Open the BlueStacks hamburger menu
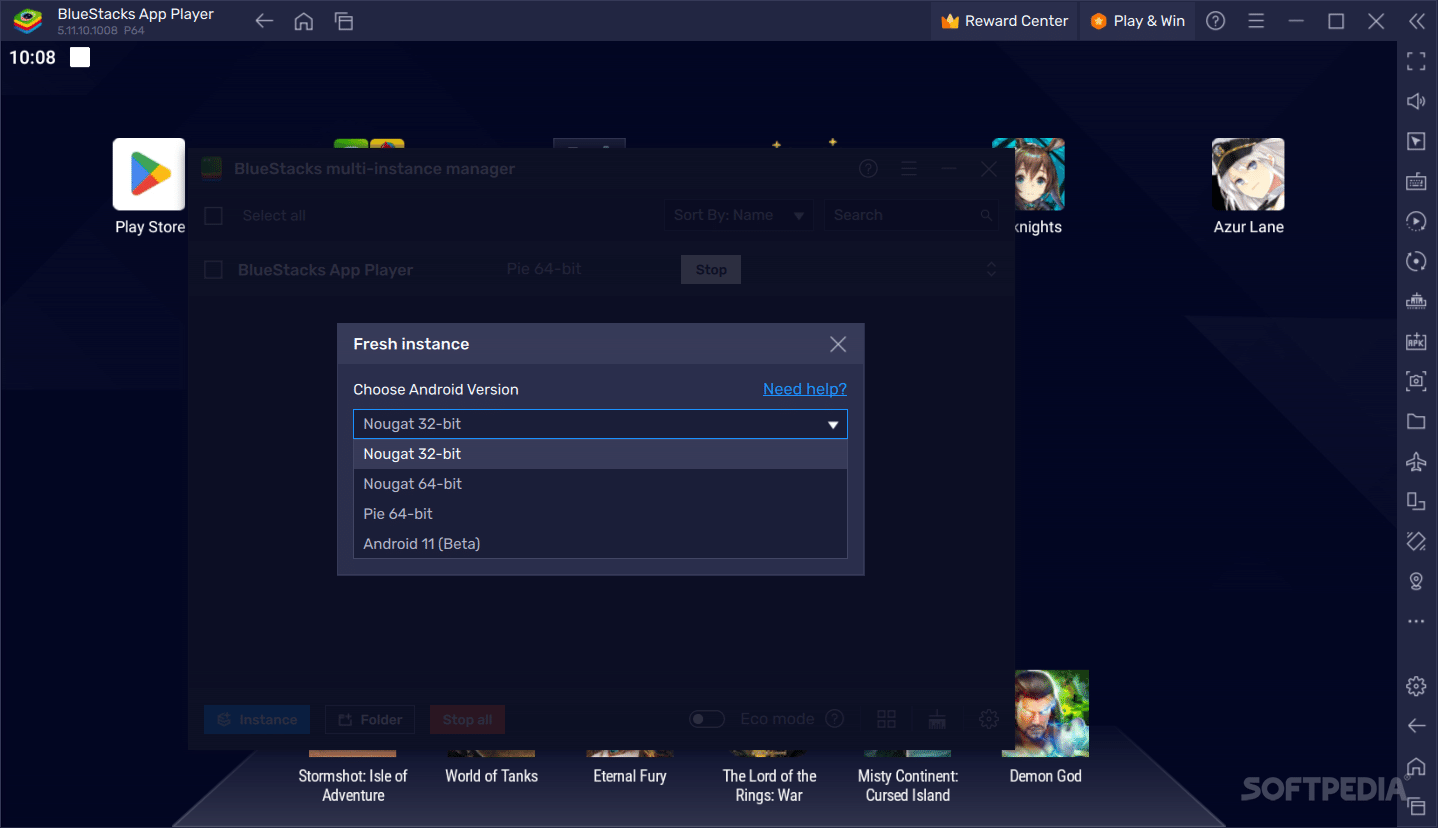Screen dimensions: 1438x828 [x=1256, y=21]
